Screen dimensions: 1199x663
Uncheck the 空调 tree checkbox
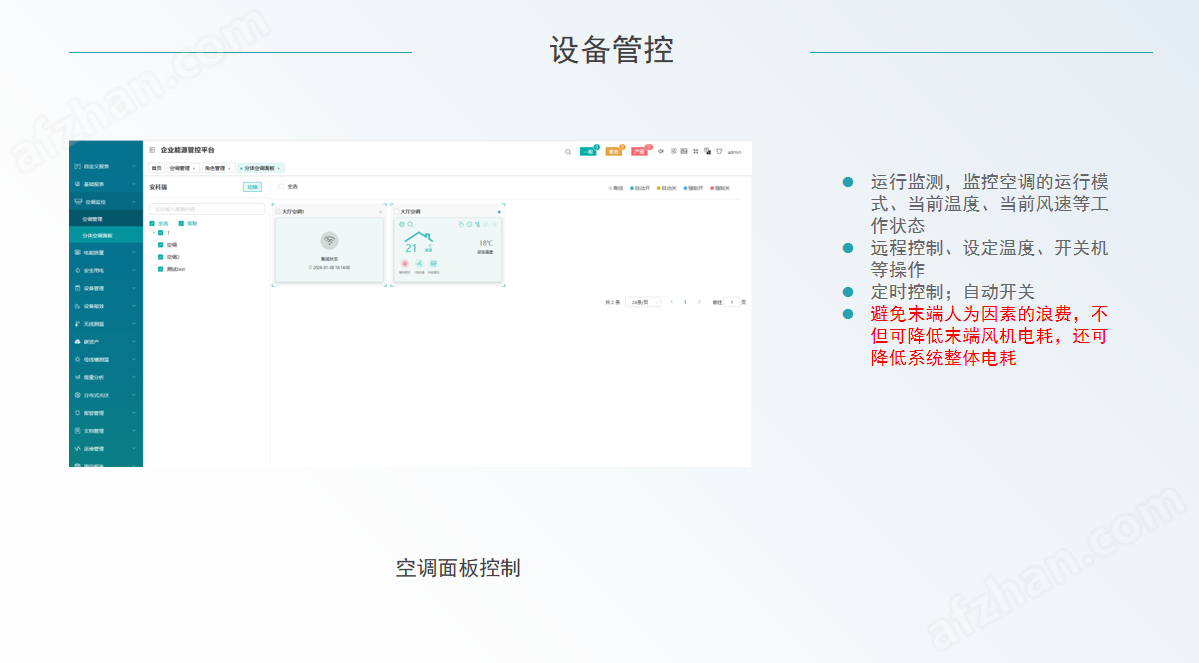(161, 245)
